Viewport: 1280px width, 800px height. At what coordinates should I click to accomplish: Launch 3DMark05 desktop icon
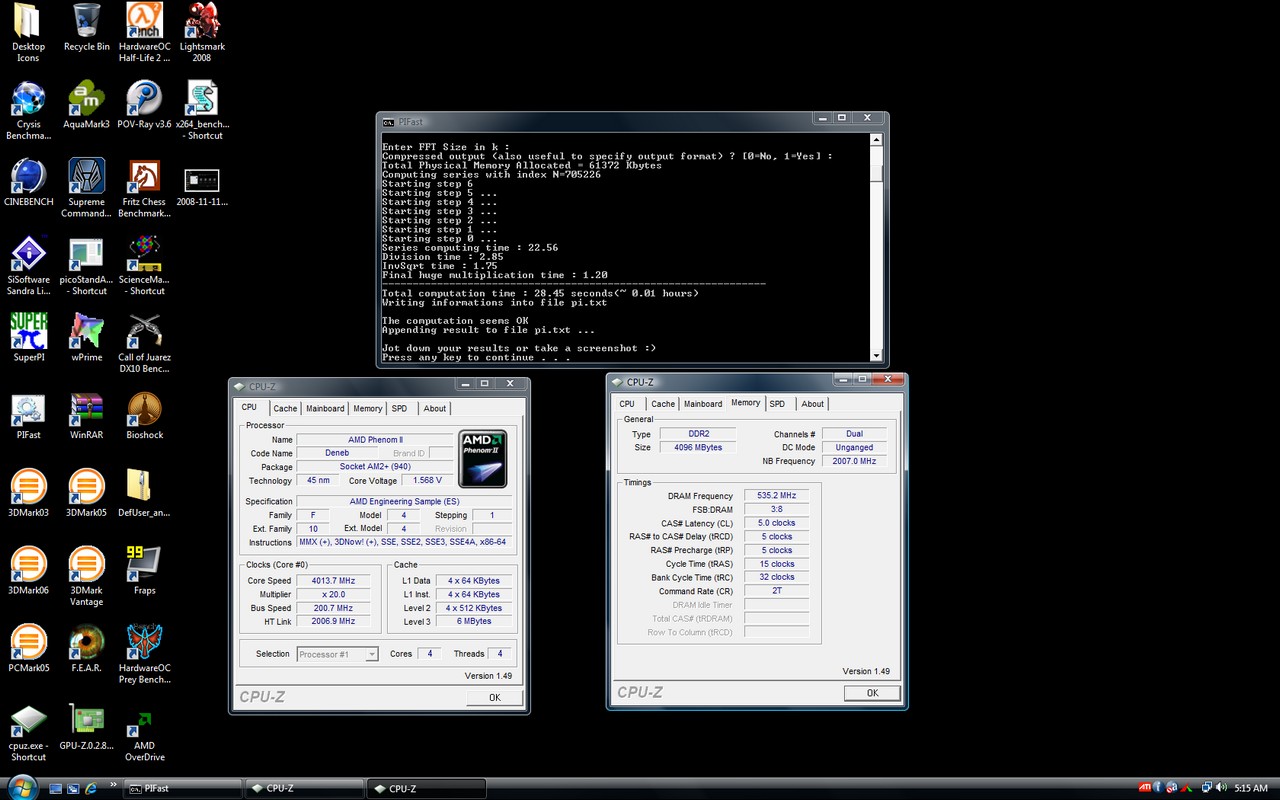click(87, 494)
